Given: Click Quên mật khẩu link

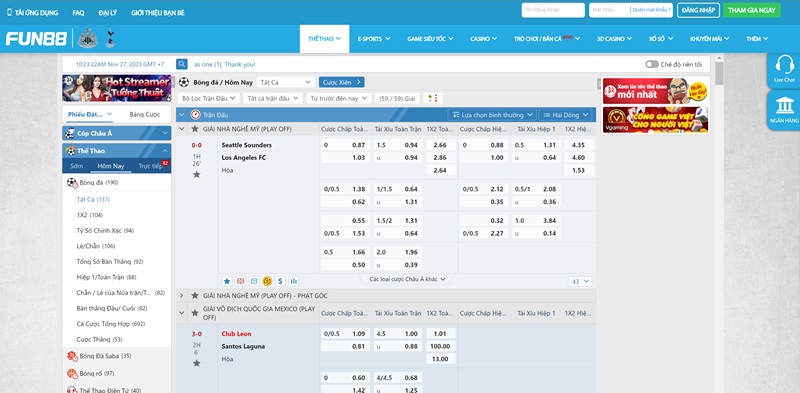Looking at the screenshot, I should [651, 10].
